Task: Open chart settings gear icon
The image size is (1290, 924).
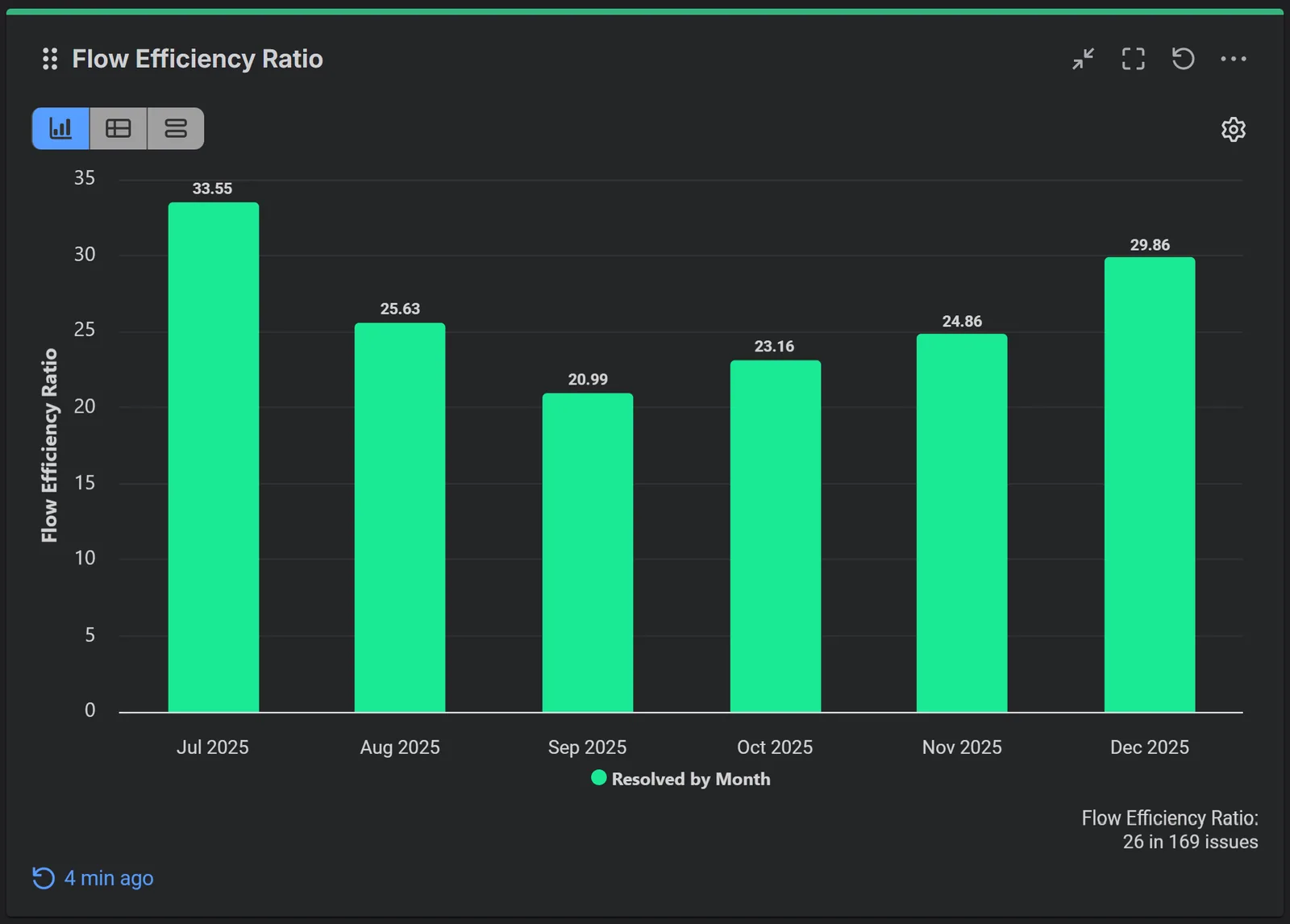Action: point(1233,129)
